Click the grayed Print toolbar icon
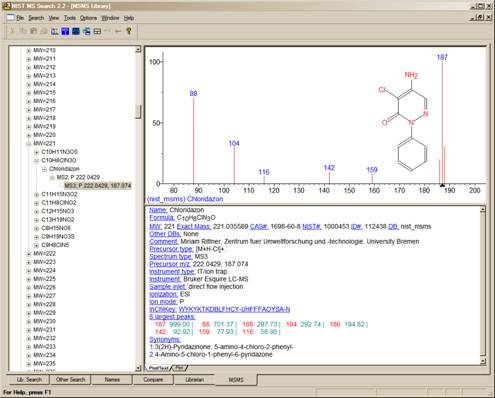Viewport: 495px width, 398px height. click(44, 31)
